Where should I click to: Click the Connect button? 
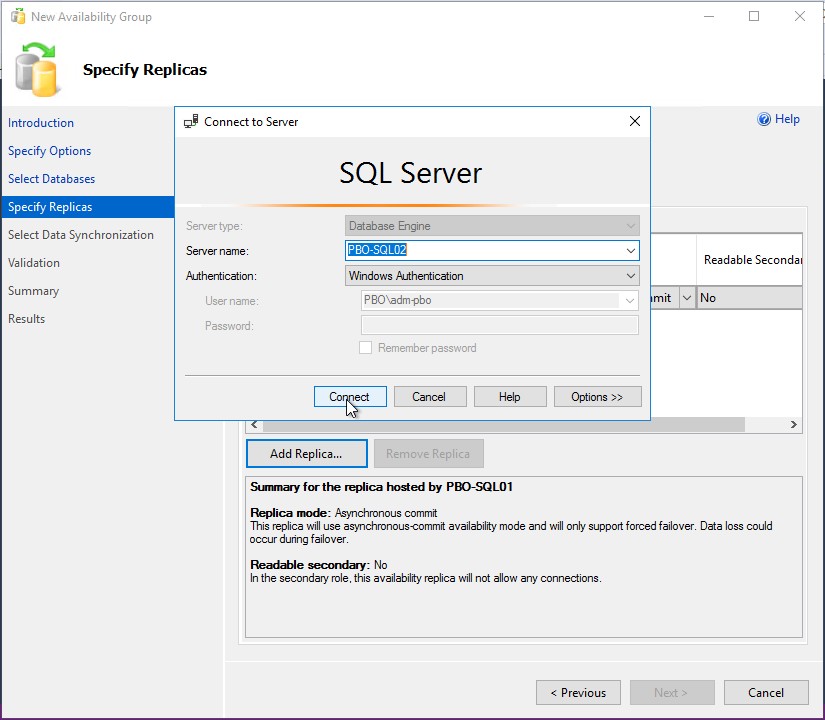[350, 397]
